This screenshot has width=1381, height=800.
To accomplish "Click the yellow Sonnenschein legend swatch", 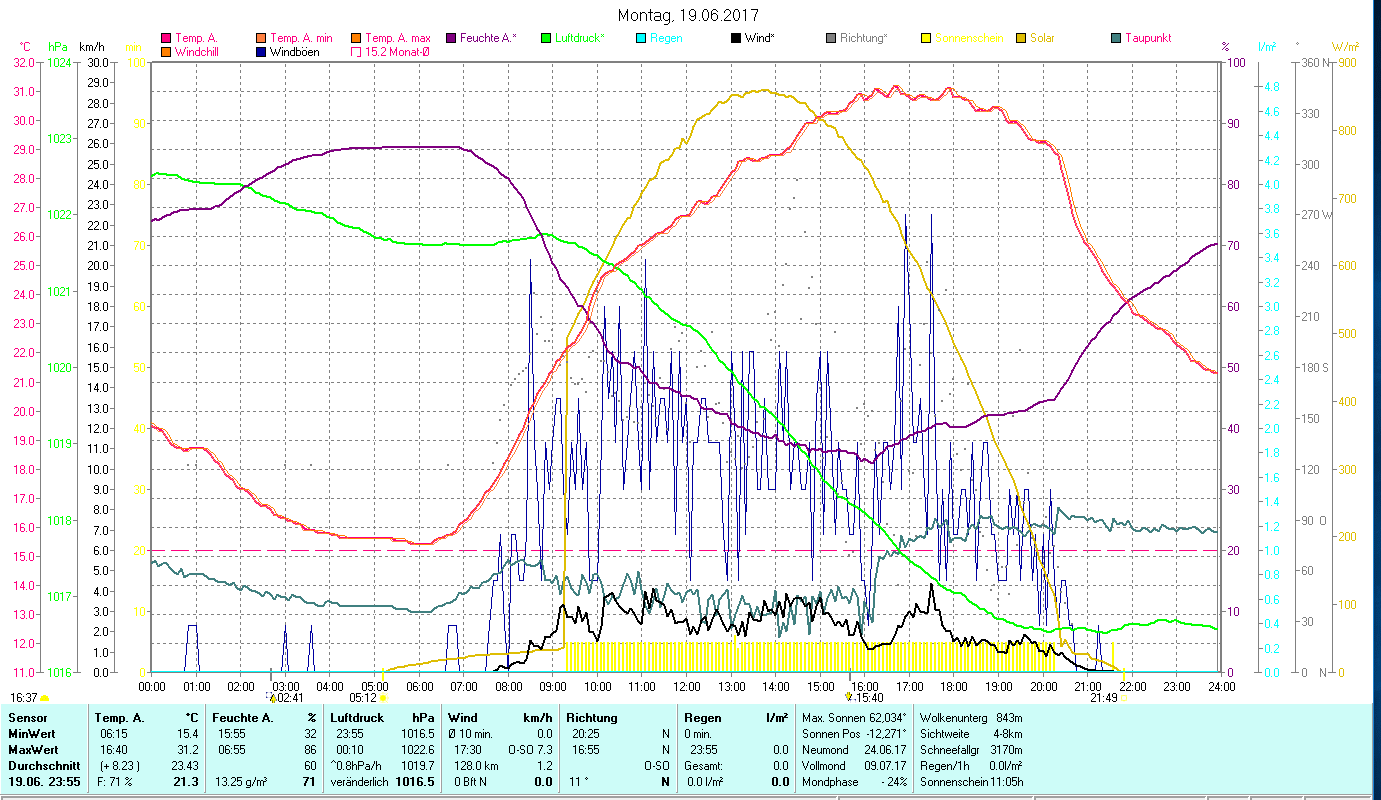I will [x=925, y=38].
